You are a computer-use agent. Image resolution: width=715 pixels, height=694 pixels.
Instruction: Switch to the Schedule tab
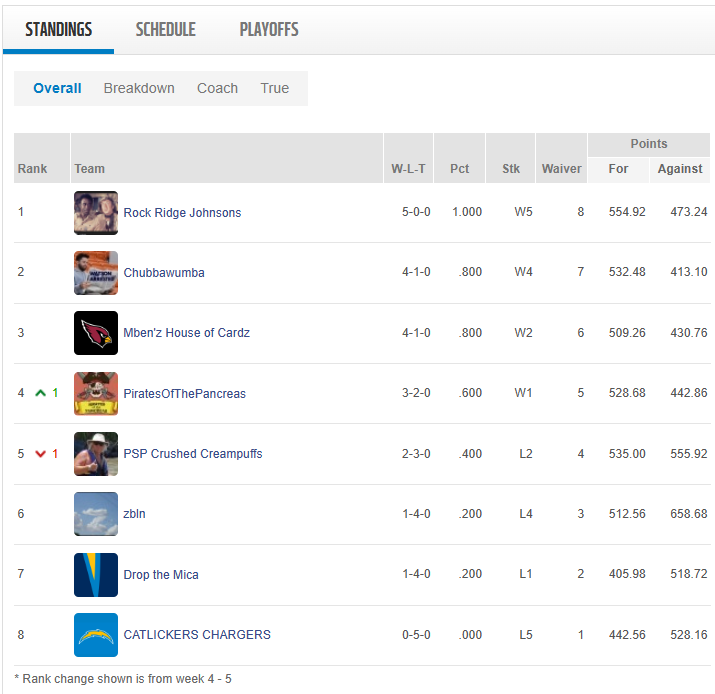[x=166, y=30]
